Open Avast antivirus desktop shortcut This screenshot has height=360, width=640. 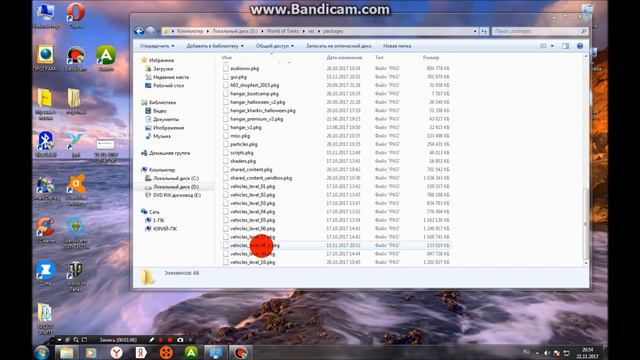coord(76,190)
